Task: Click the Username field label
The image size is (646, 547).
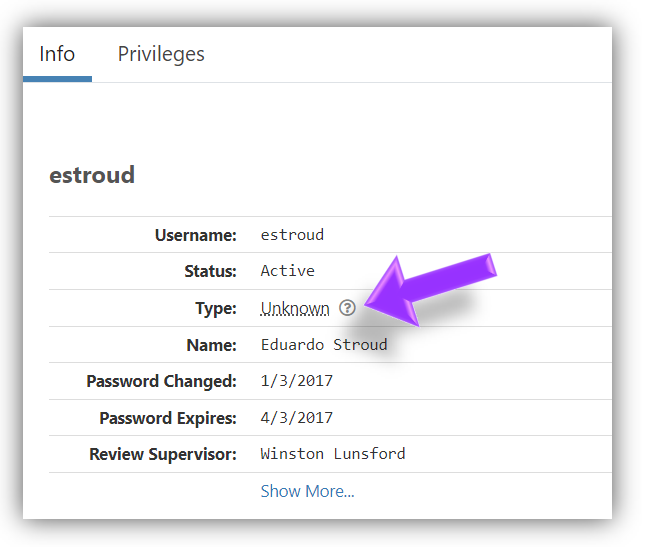Action: pos(195,235)
